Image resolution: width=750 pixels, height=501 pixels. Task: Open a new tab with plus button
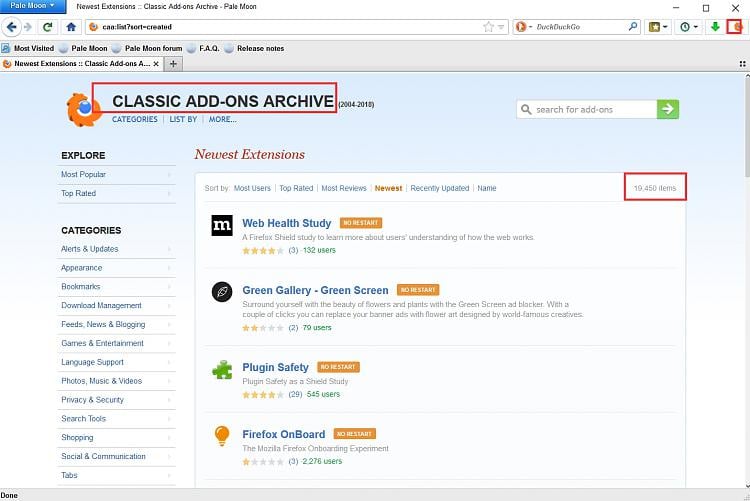(173, 64)
